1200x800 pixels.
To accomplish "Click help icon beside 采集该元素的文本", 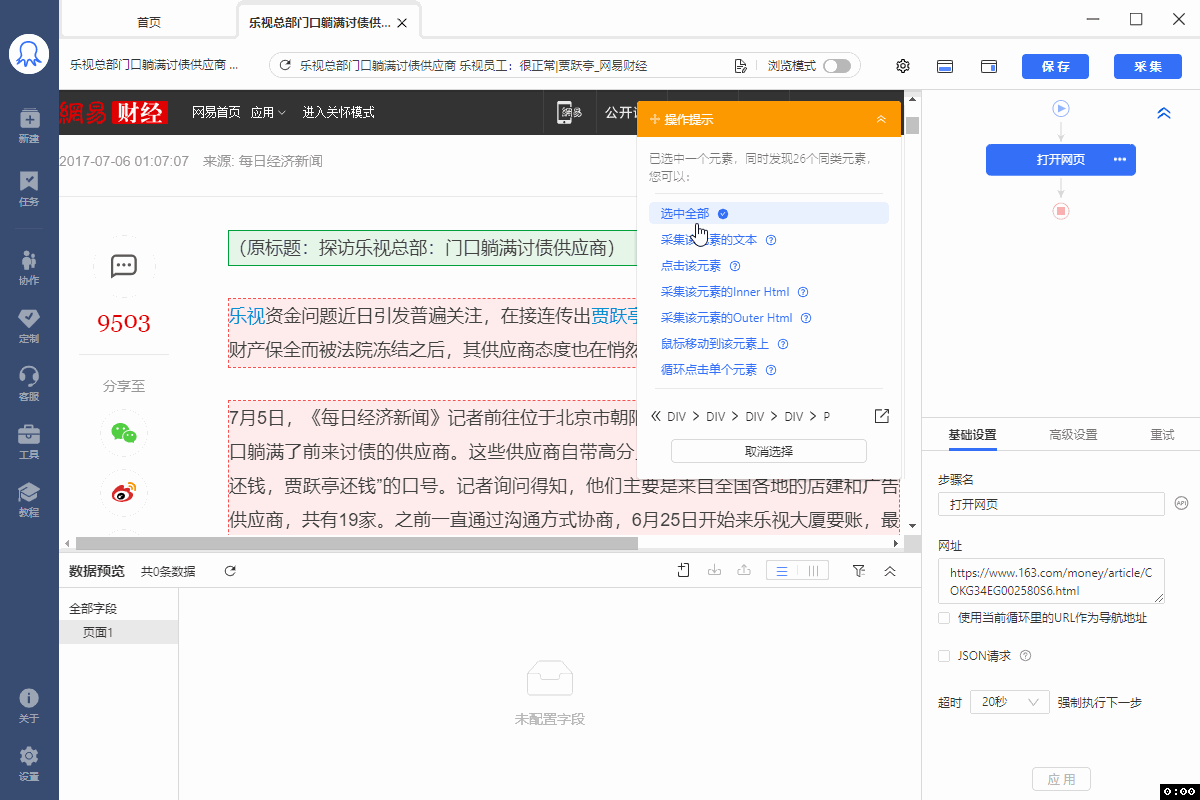I will click(771, 240).
